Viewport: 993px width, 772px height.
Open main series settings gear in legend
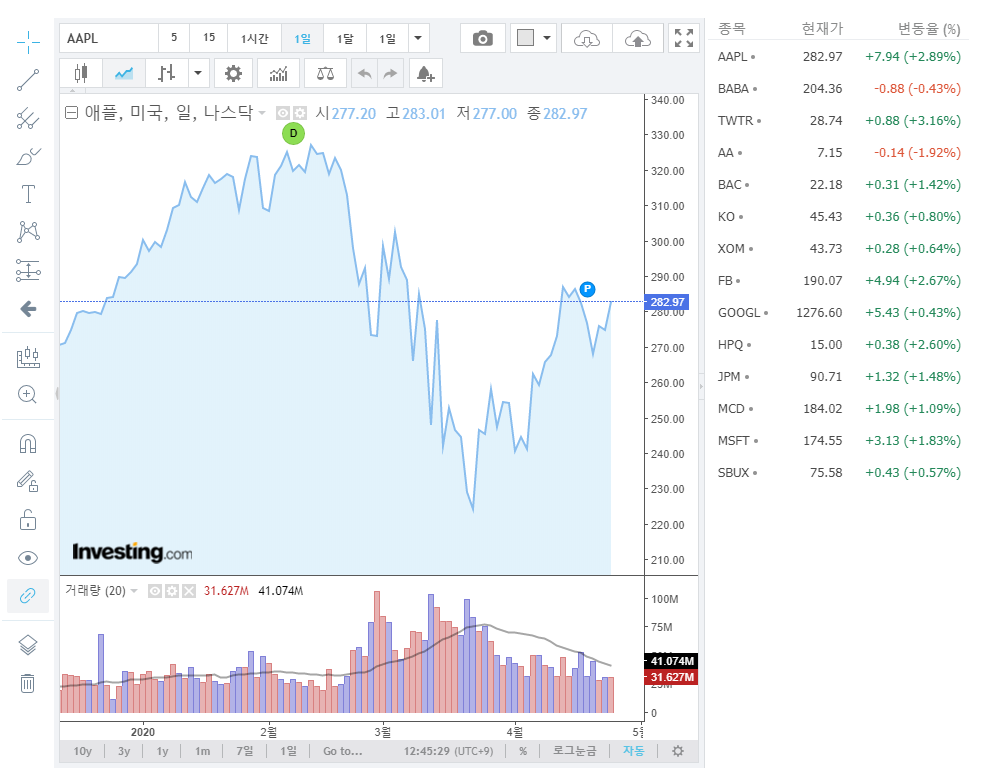[x=300, y=113]
